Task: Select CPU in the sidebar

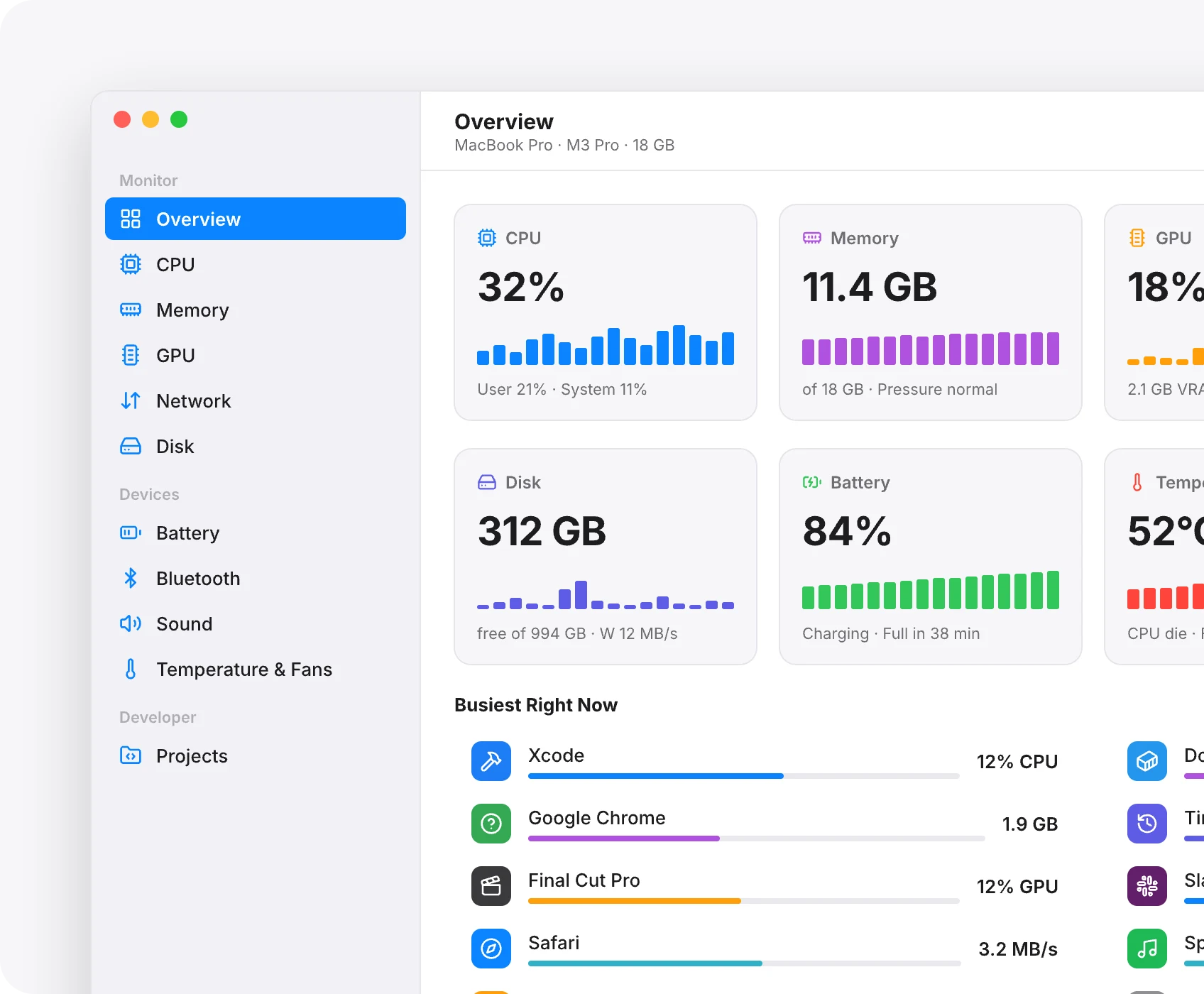Action: [256, 264]
